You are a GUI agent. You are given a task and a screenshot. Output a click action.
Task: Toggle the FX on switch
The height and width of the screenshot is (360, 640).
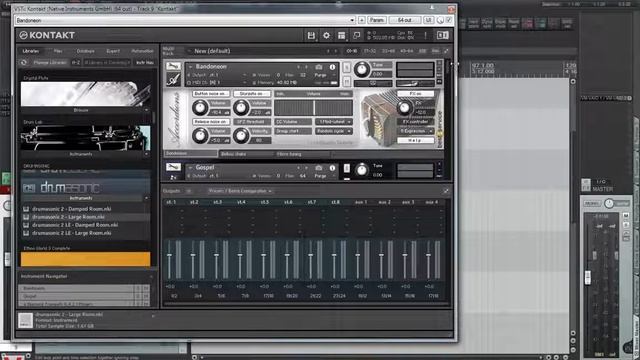[416, 94]
